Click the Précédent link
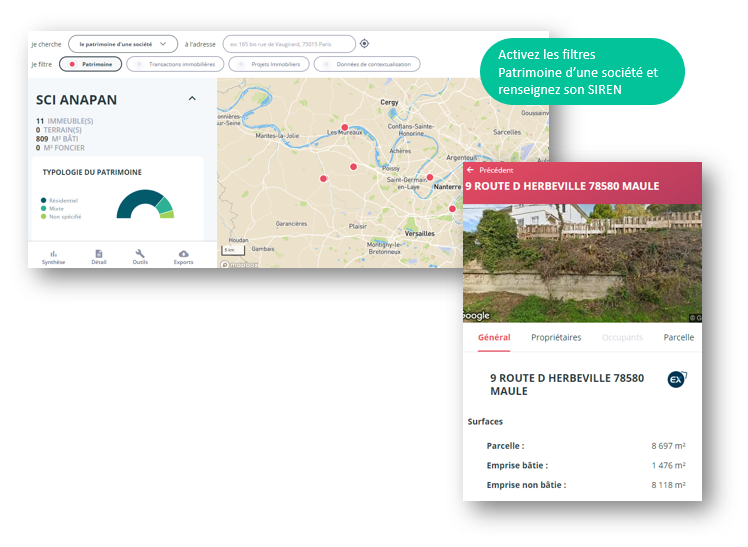 [496, 170]
